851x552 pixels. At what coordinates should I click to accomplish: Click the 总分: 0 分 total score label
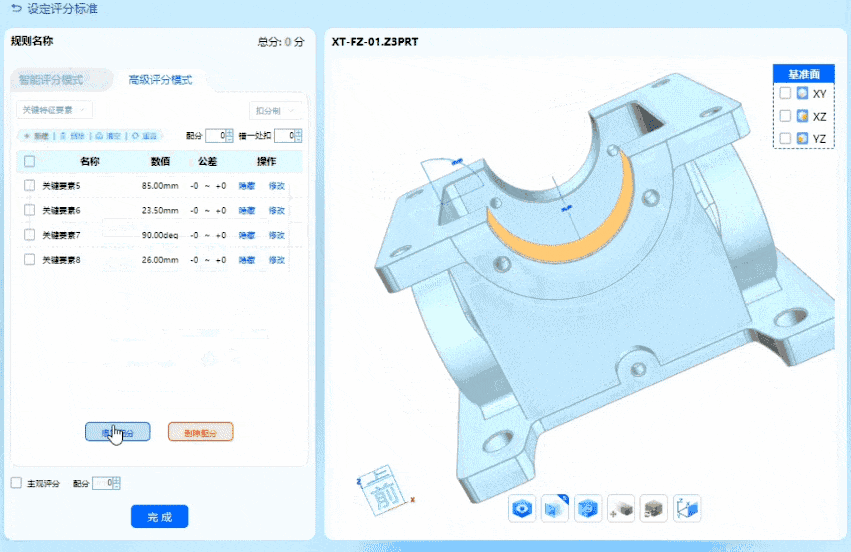click(281, 42)
